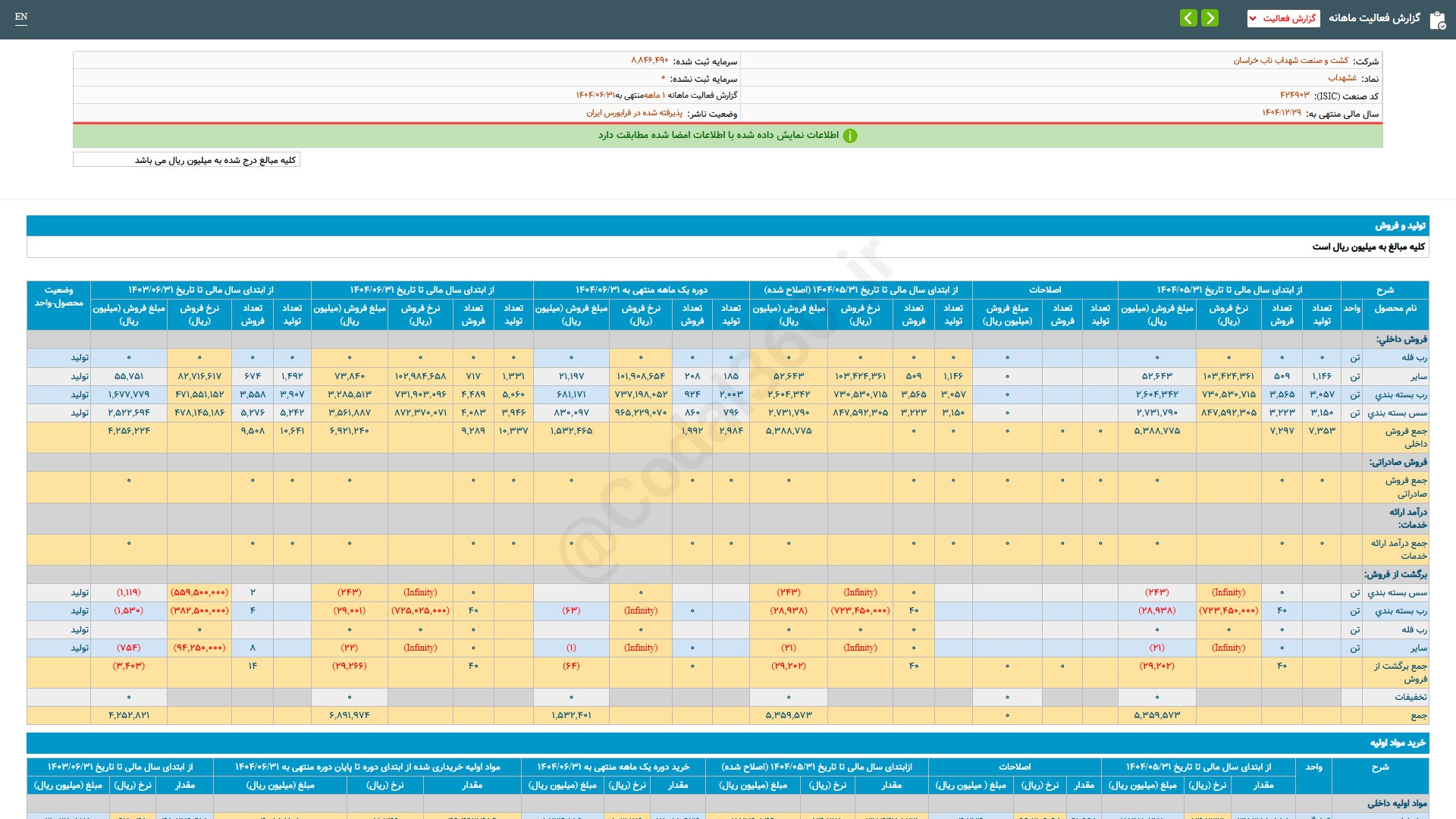Click the اصلاحات column group header
Image resolution: width=1456 pixels, height=819 pixels.
[x=1044, y=290]
